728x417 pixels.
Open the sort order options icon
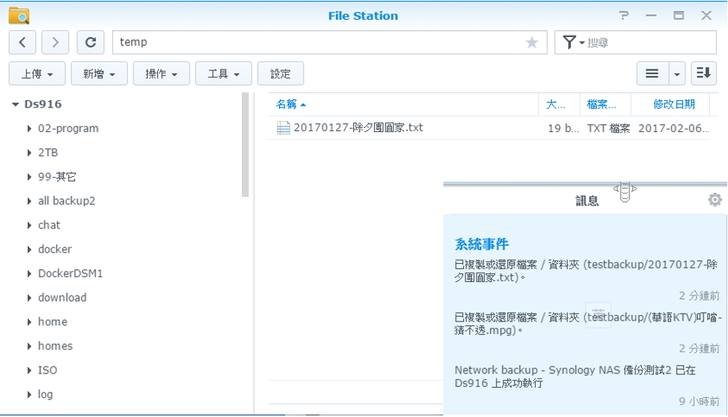tap(704, 73)
